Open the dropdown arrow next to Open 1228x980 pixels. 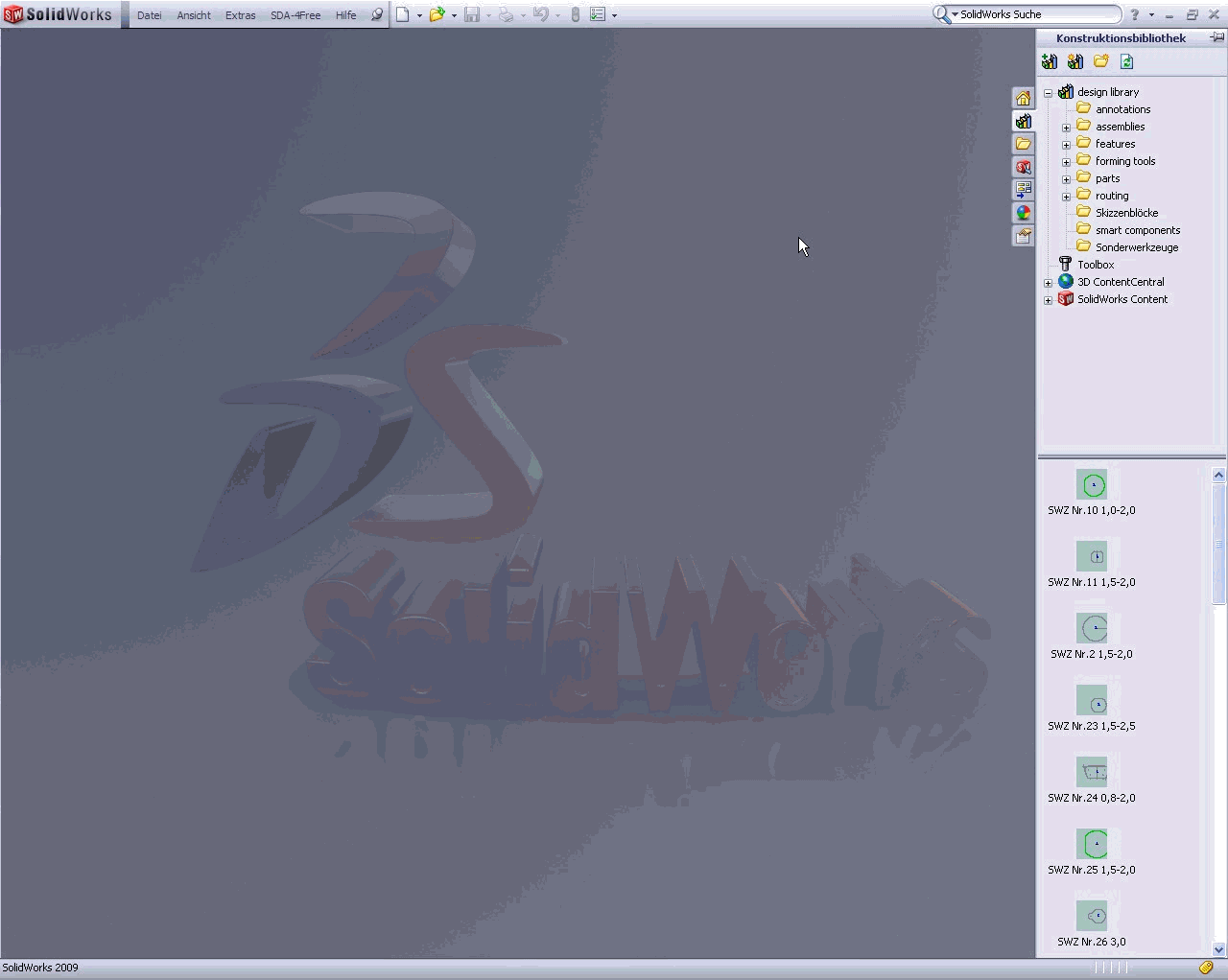click(x=454, y=15)
